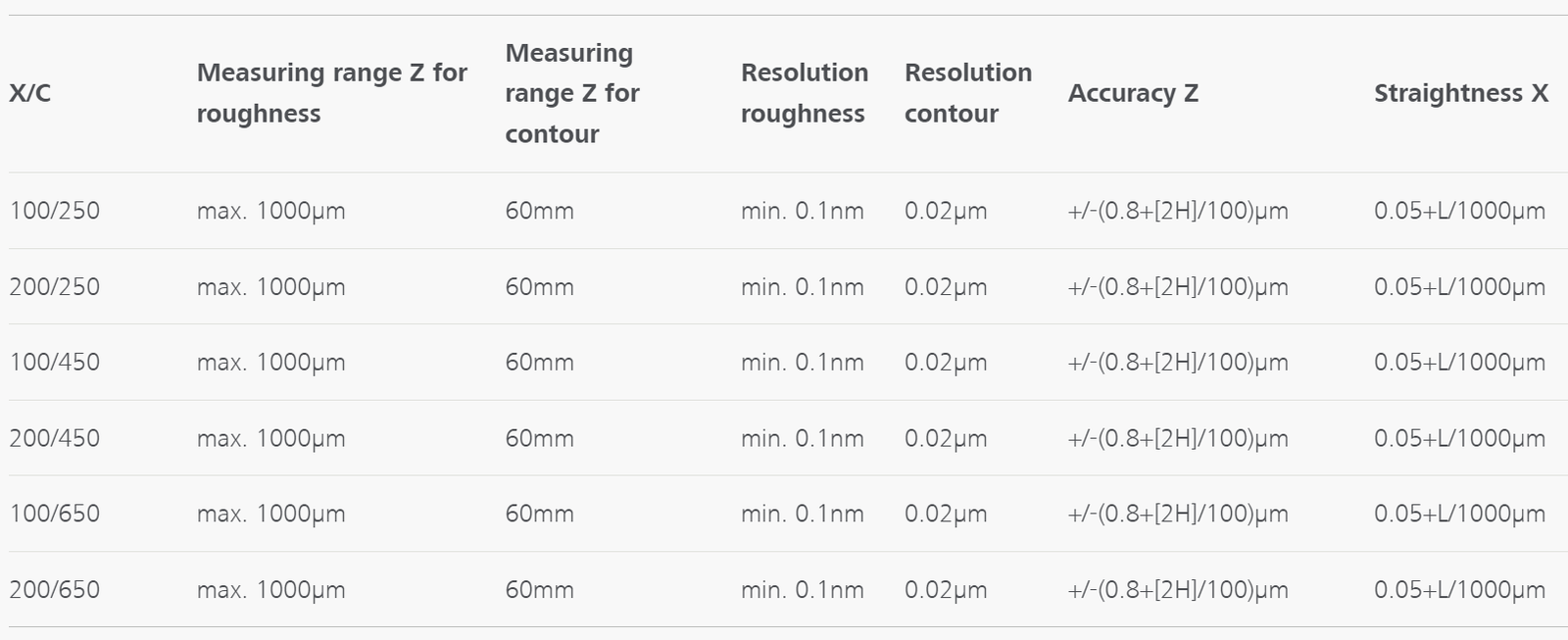Select 'min. 0.1nm' in the 100/450 row
Image resolution: width=1568 pixels, height=640 pixels.
(803, 363)
